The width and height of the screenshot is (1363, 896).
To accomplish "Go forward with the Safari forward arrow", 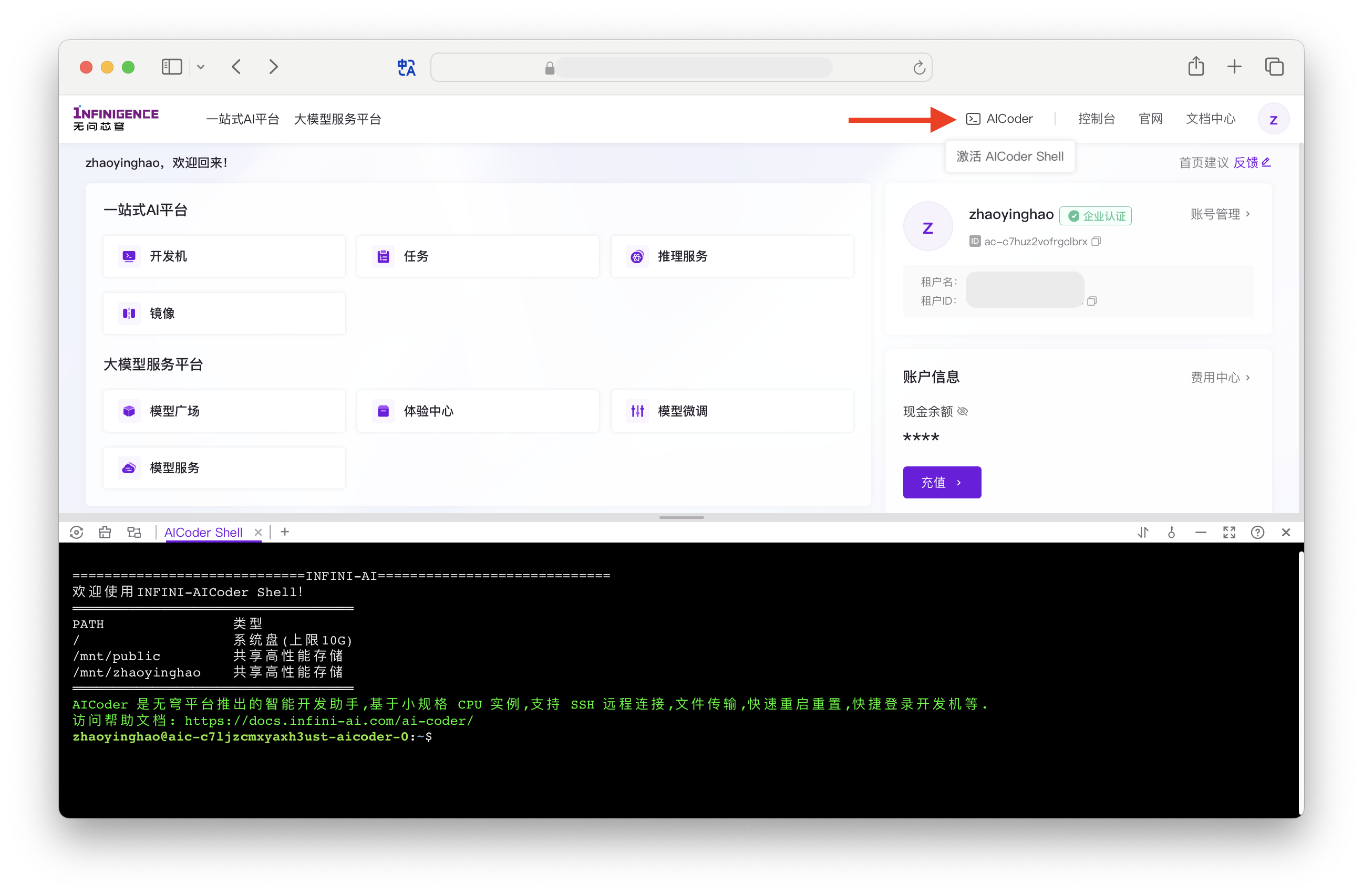I will pyautogui.click(x=274, y=67).
